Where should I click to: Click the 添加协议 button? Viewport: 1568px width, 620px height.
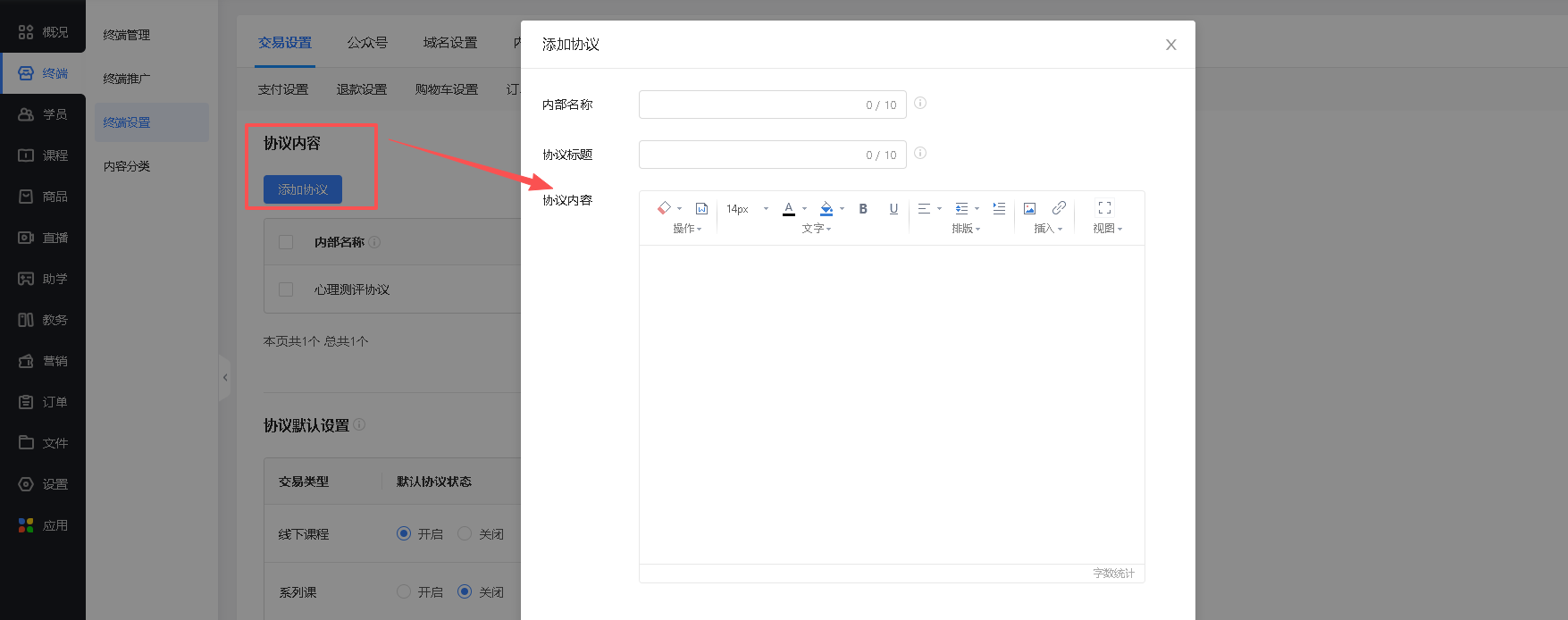pos(303,189)
